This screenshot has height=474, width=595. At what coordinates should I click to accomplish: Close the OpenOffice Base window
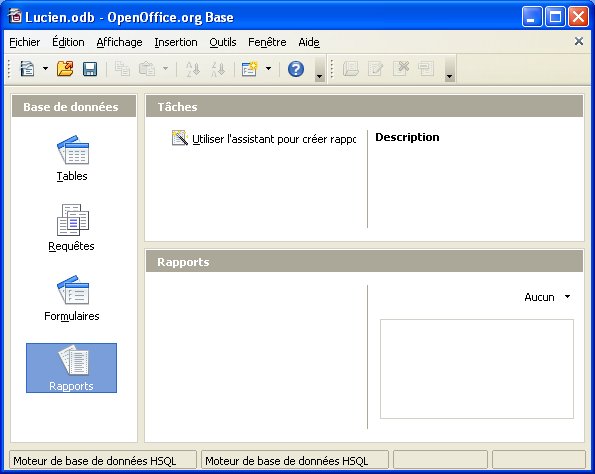pos(578,17)
